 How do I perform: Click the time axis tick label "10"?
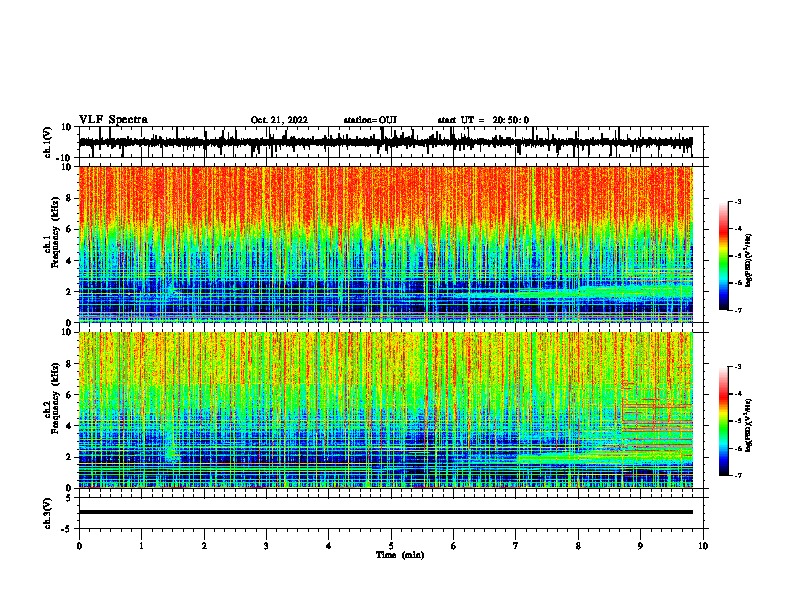(x=703, y=546)
